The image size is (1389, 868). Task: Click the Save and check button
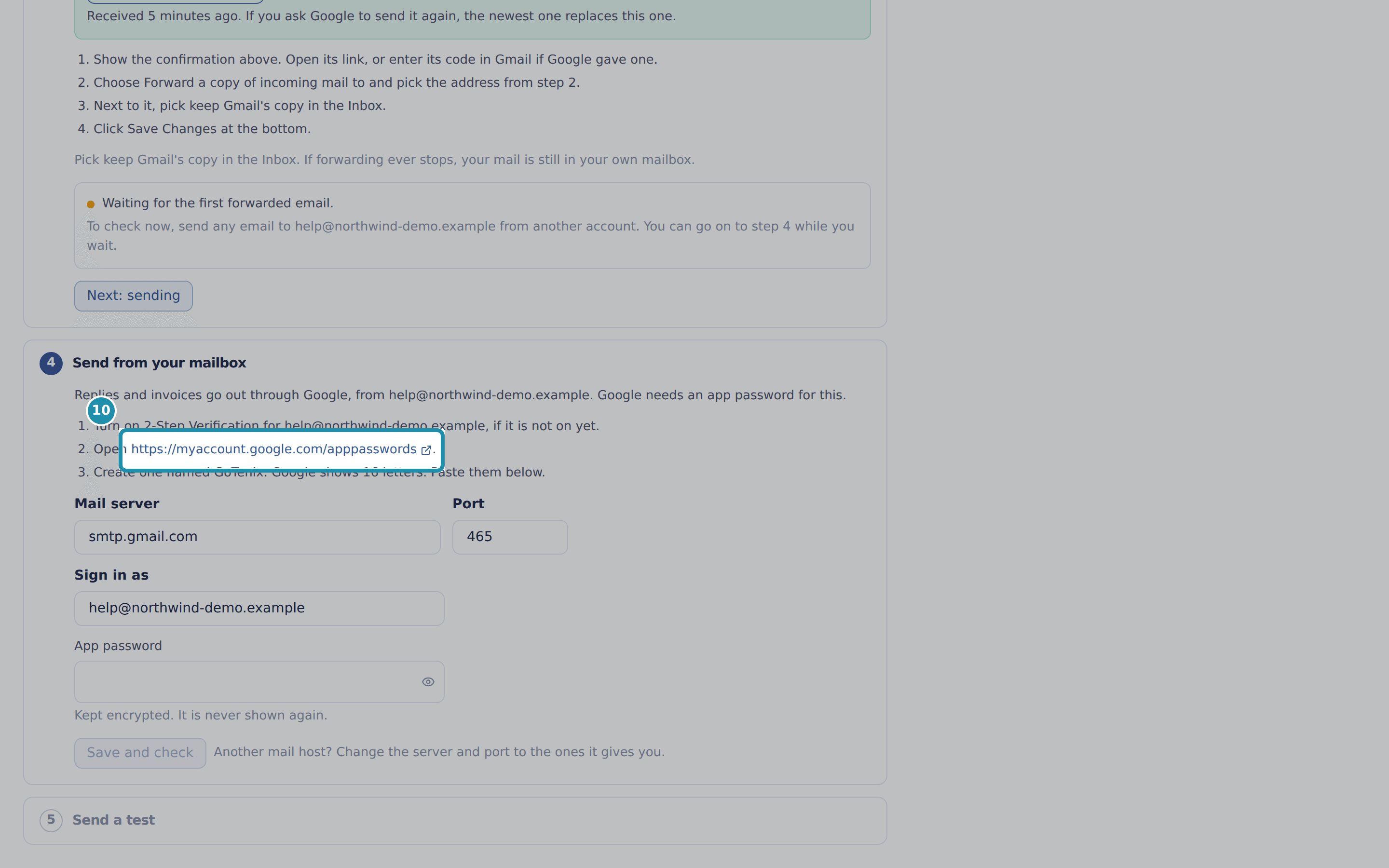click(140, 753)
